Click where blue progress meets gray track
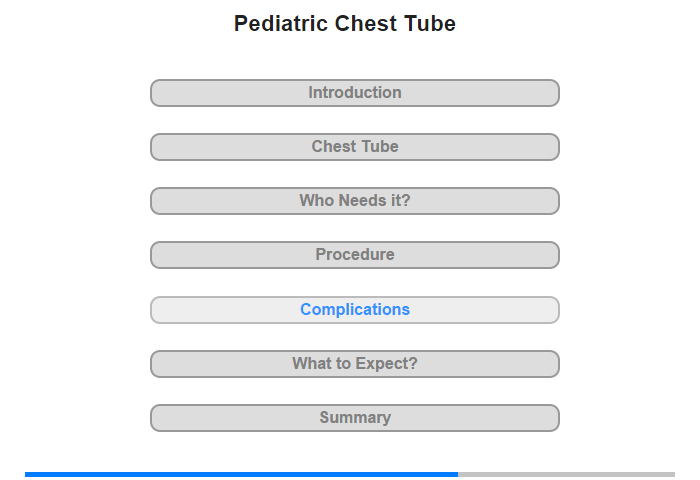This screenshot has height=480, width=700. (458, 474)
